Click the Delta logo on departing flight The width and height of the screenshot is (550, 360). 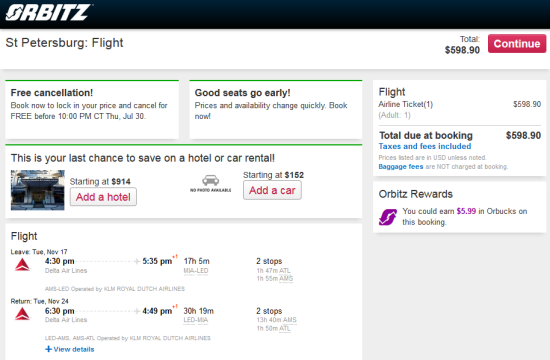pos(22,265)
